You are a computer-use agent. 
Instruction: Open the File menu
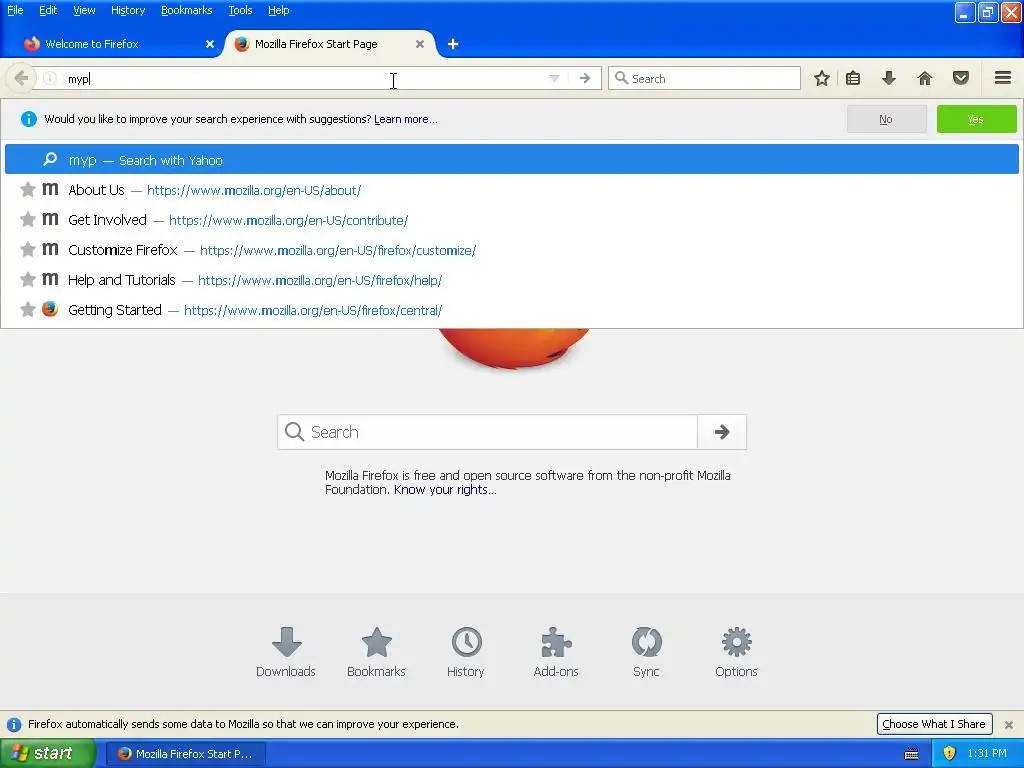pos(15,10)
